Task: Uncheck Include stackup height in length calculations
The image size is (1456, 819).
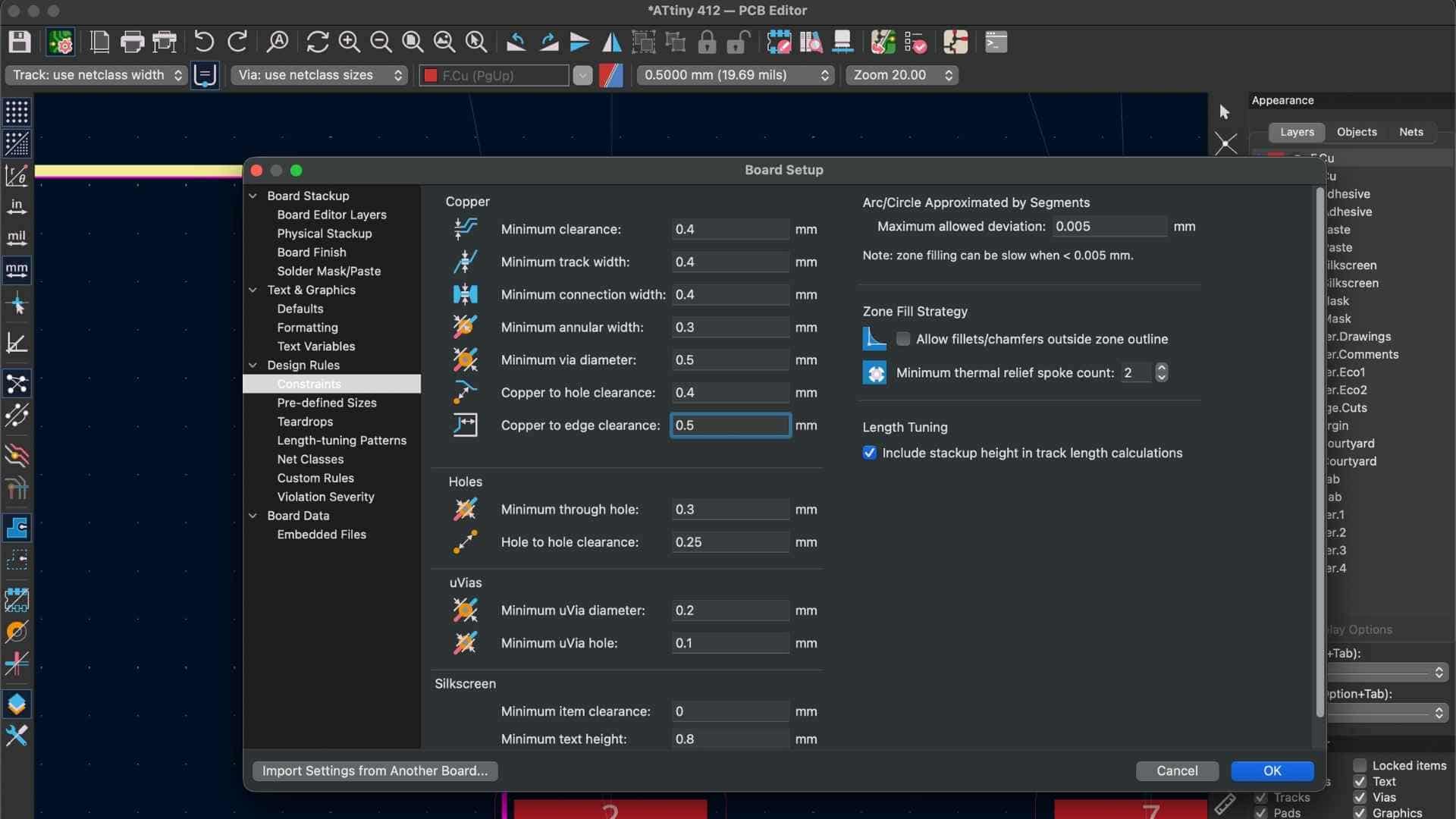Action: tap(870, 453)
